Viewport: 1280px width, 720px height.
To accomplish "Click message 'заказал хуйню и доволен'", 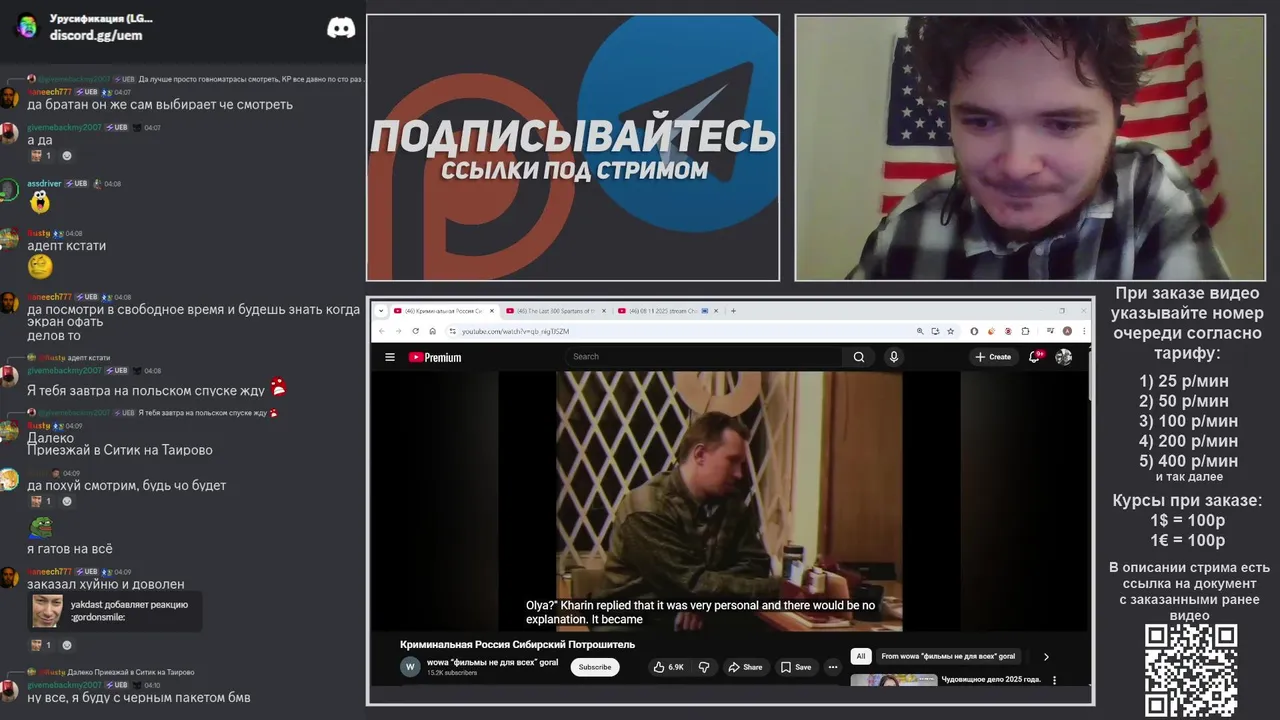I will (x=106, y=584).
